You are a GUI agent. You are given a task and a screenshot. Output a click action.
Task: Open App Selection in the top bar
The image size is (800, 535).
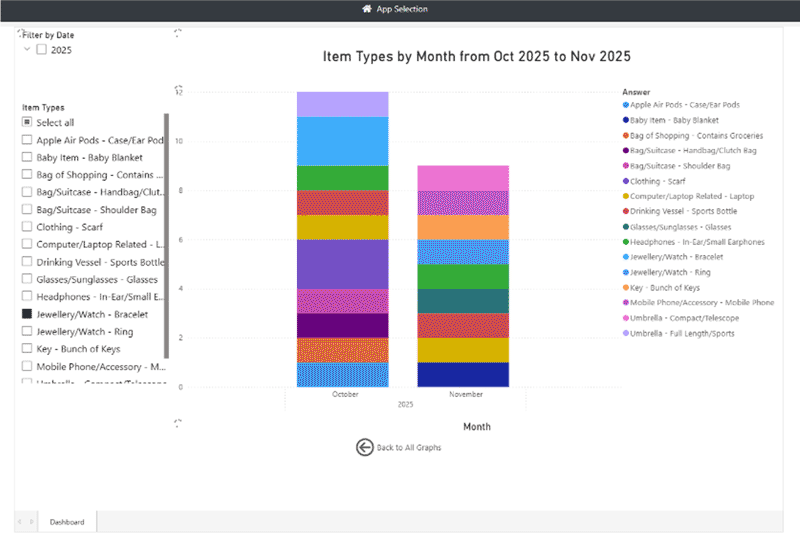coord(402,9)
